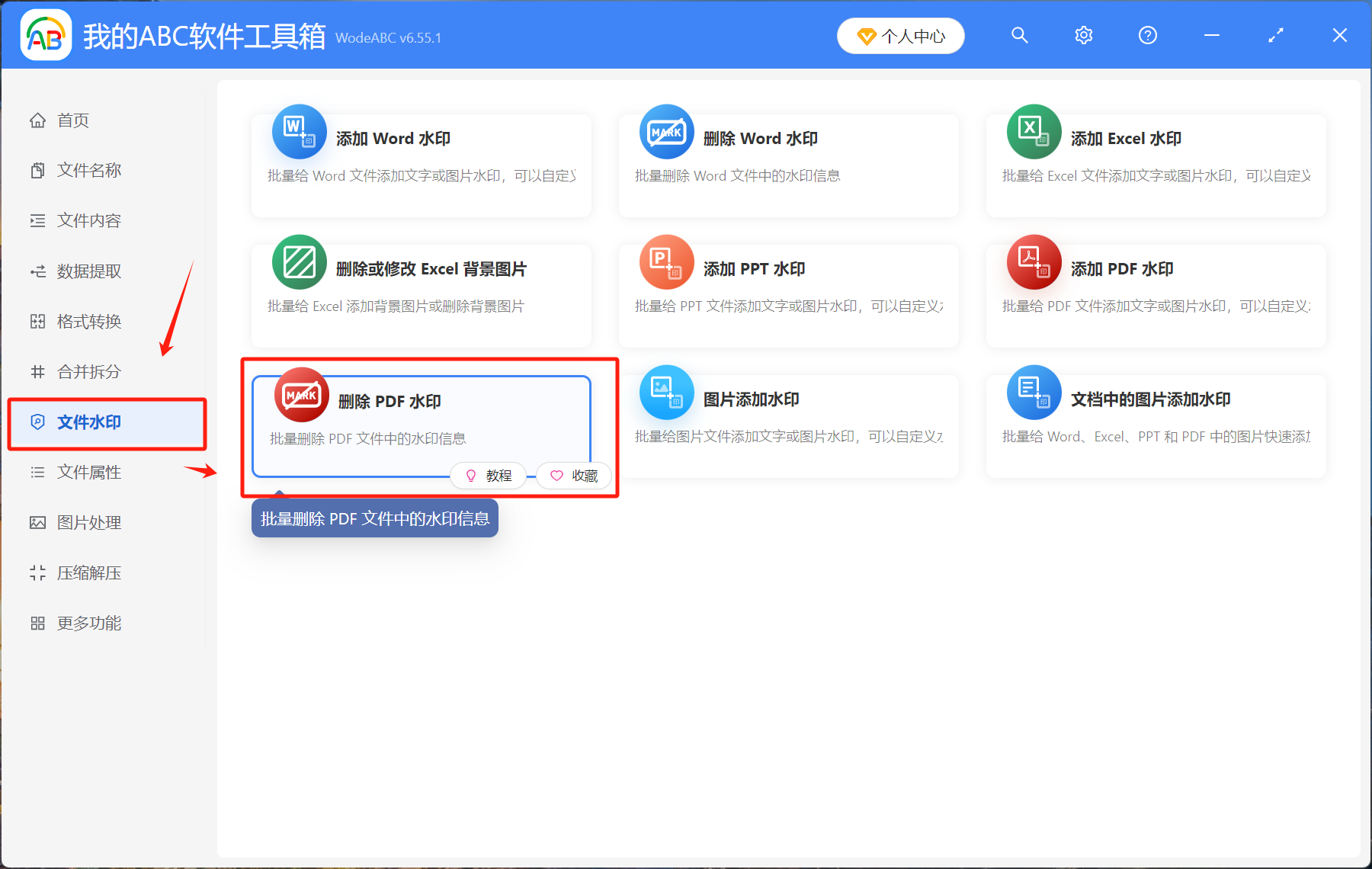Click the WodeABC app logo

[x=46, y=35]
